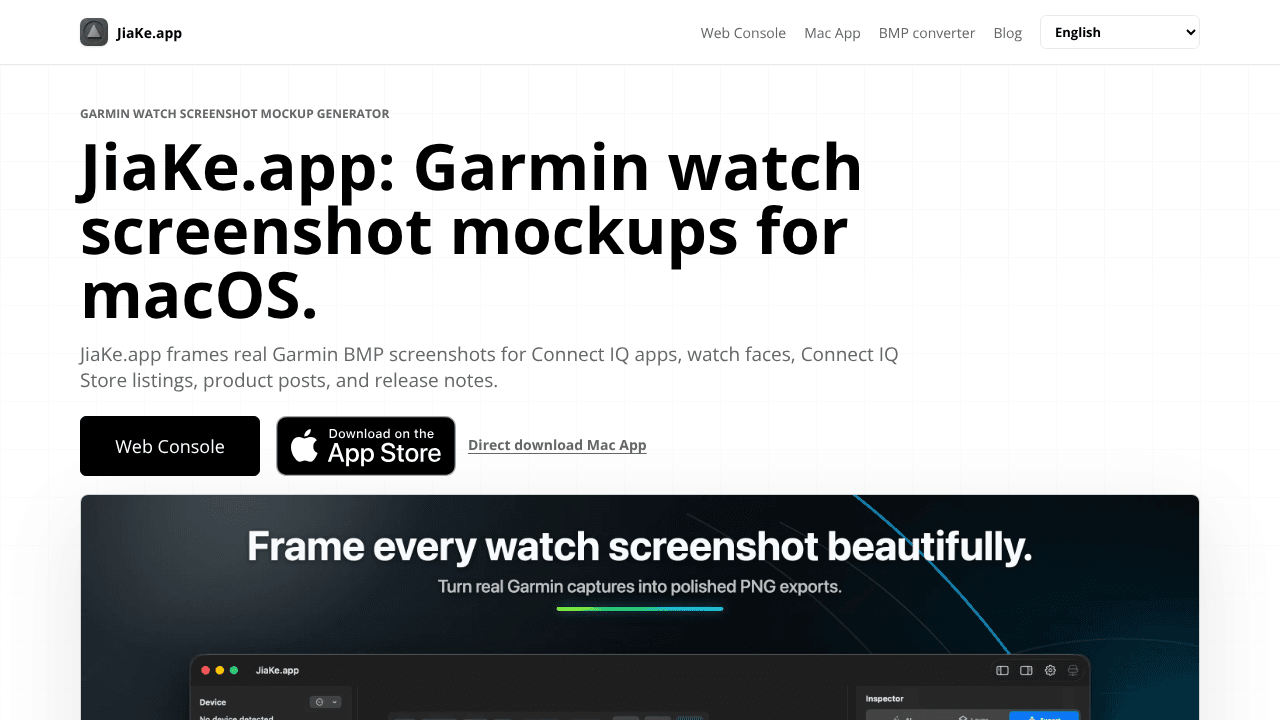1280x720 pixels.
Task: Open the Web Console nav item
Action: tap(743, 33)
